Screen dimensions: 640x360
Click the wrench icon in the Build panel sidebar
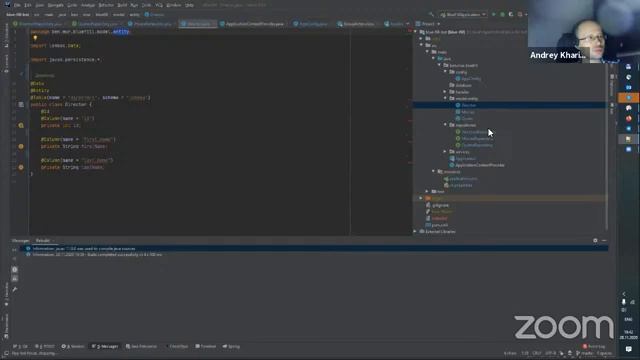coord(15,289)
